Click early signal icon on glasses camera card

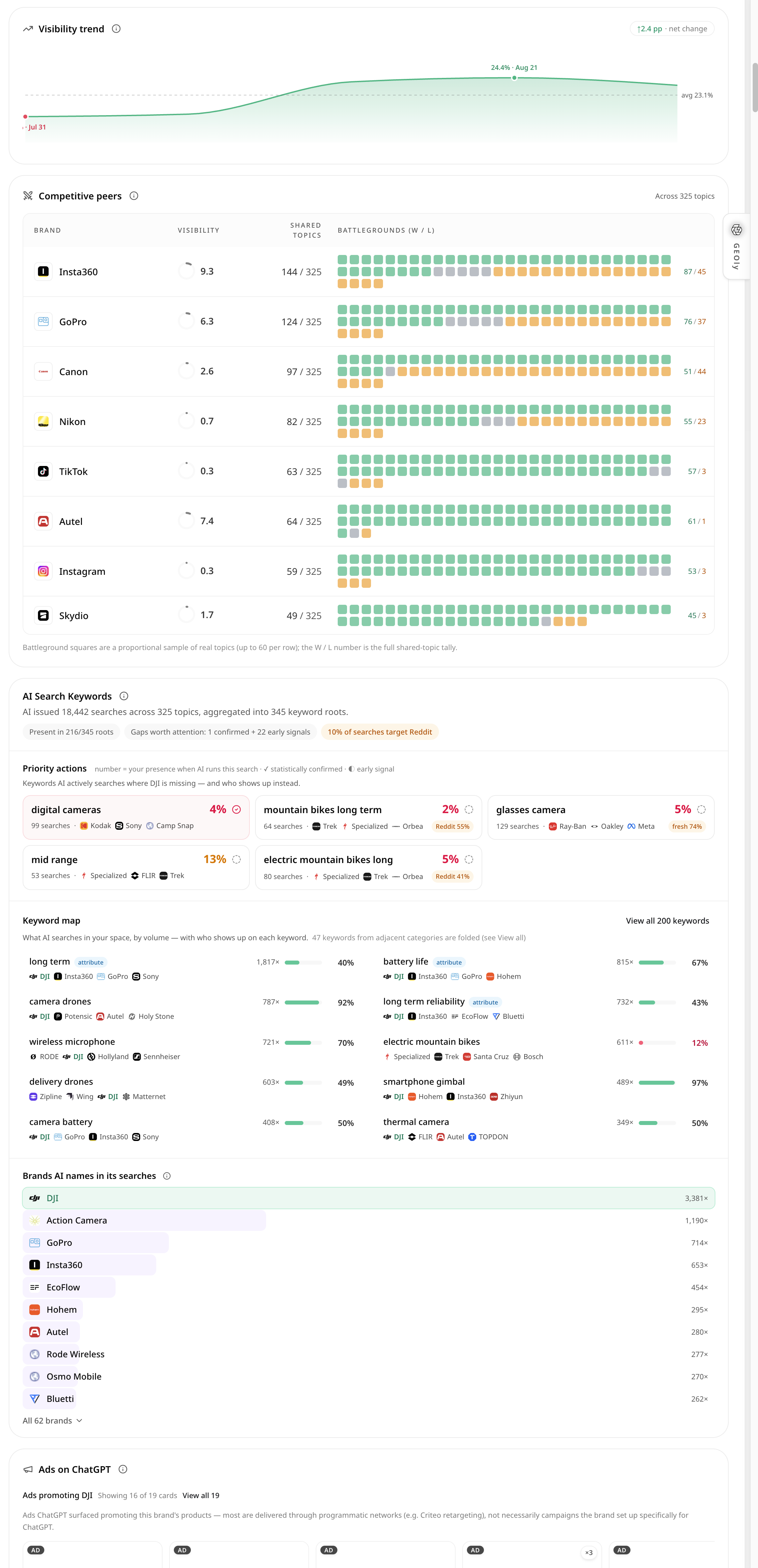pyautogui.click(x=701, y=809)
